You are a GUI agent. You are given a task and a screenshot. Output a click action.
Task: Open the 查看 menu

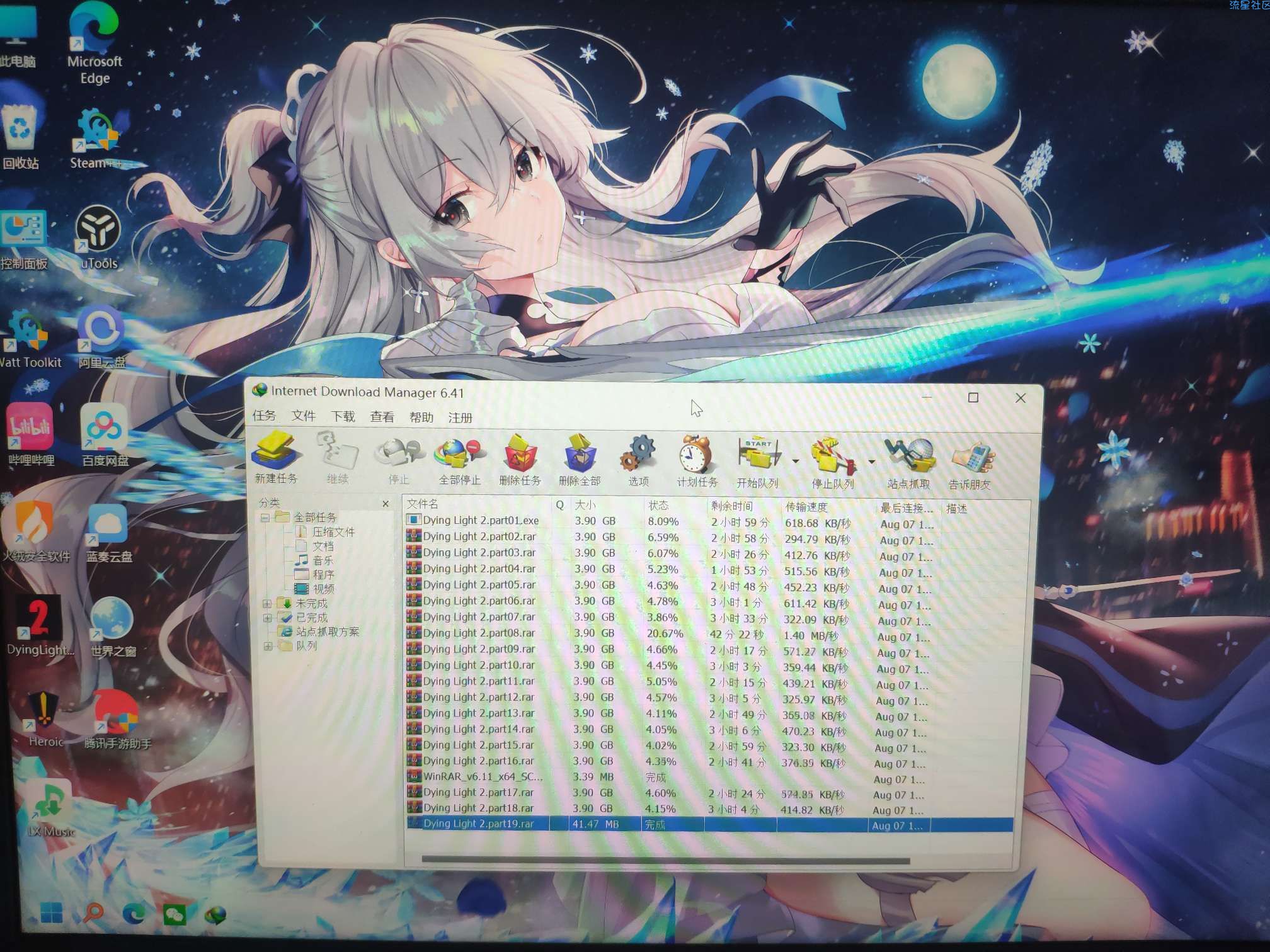[382, 417]
